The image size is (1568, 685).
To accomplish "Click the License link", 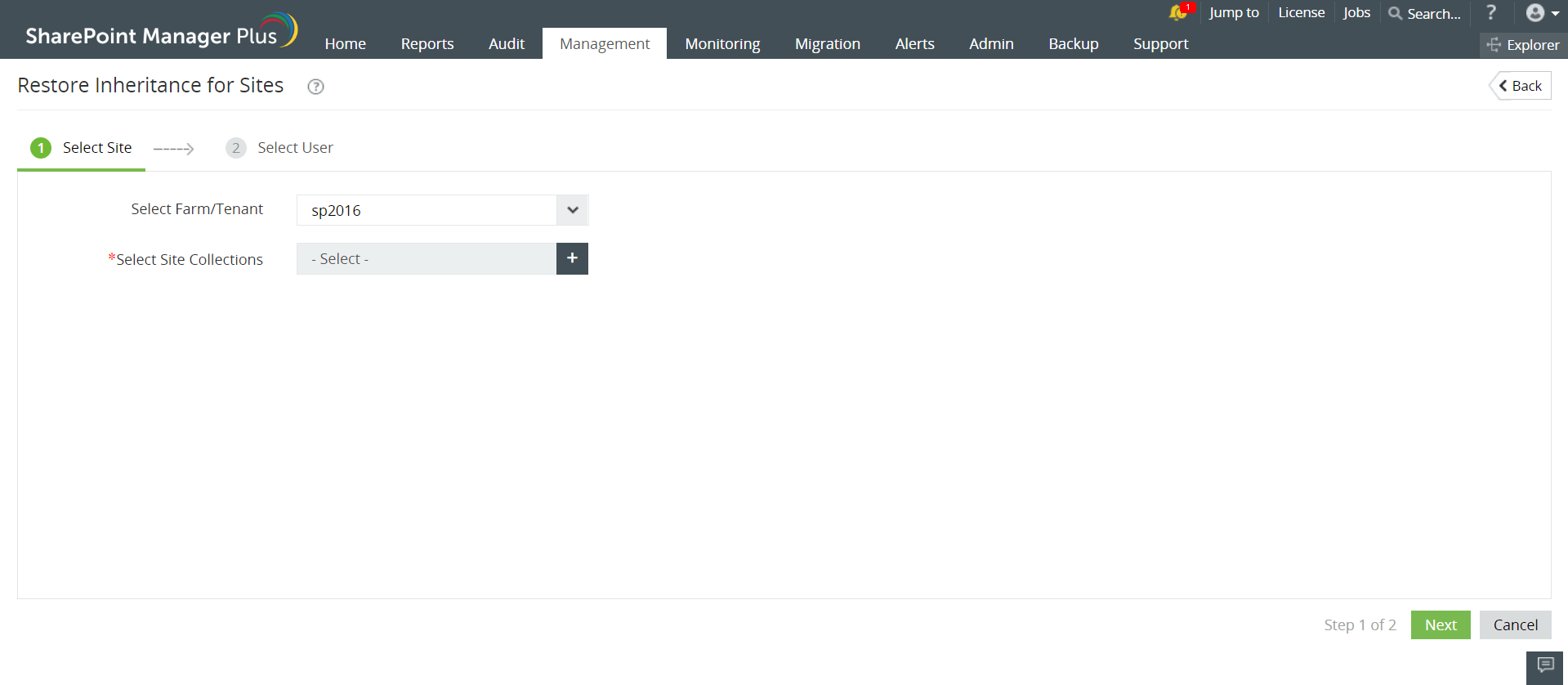I will 1301,12.
